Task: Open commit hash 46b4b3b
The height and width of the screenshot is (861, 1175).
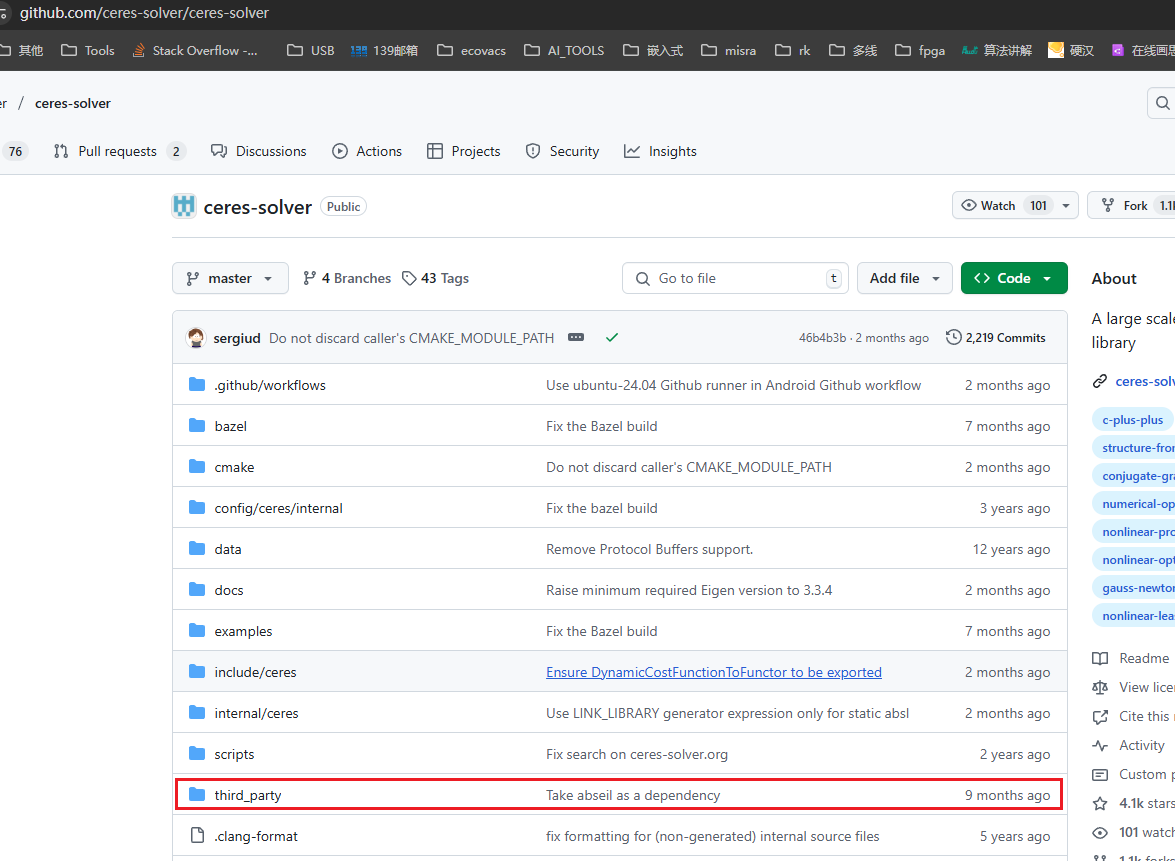Action: point(822,338)
